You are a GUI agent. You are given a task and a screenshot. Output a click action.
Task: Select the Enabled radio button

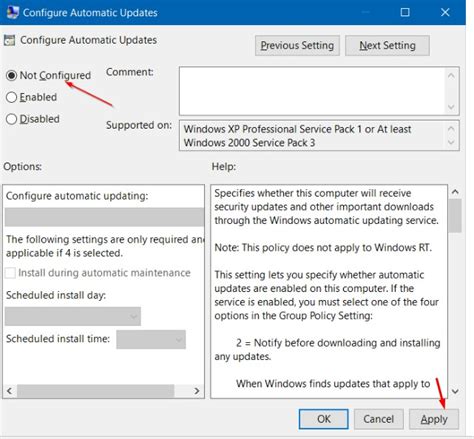click(11, 97)
